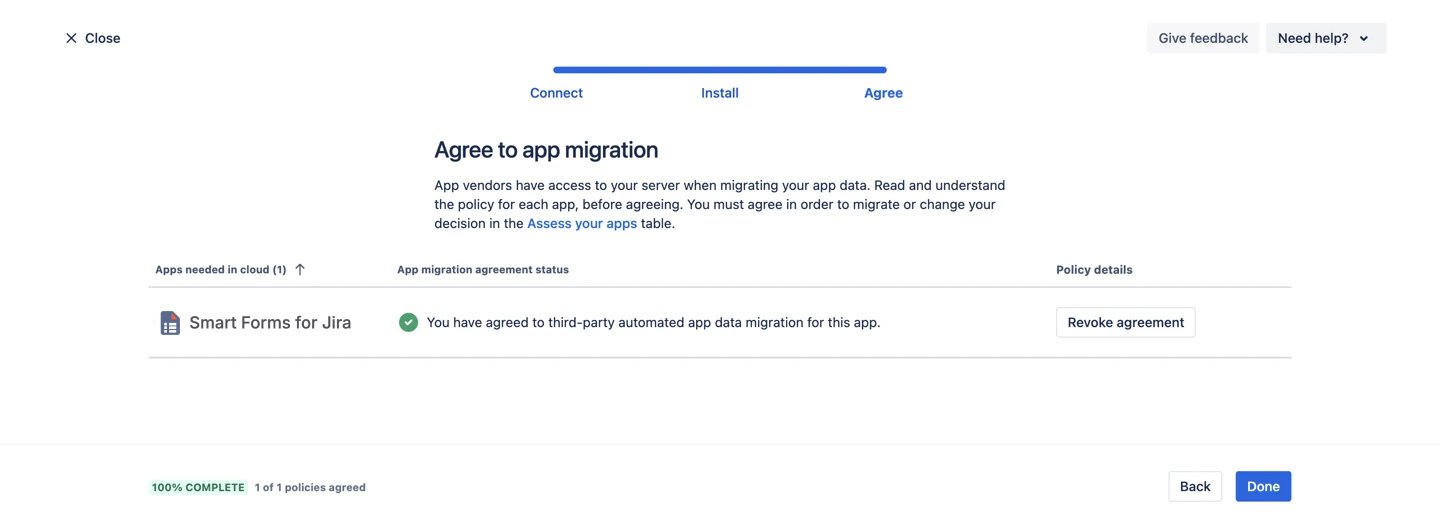Expand the Need help? dropdown
Image resolution: width=1440 pixels, height=526 pixels.
click(1325, 38)
